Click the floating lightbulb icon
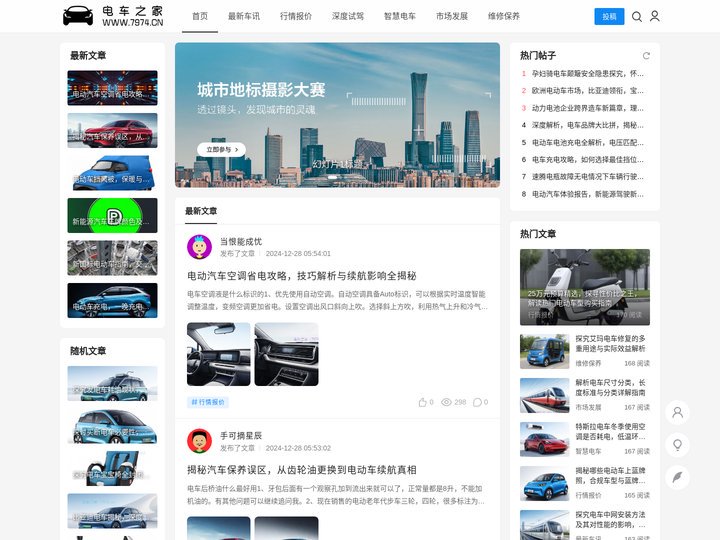 (677, 444)
